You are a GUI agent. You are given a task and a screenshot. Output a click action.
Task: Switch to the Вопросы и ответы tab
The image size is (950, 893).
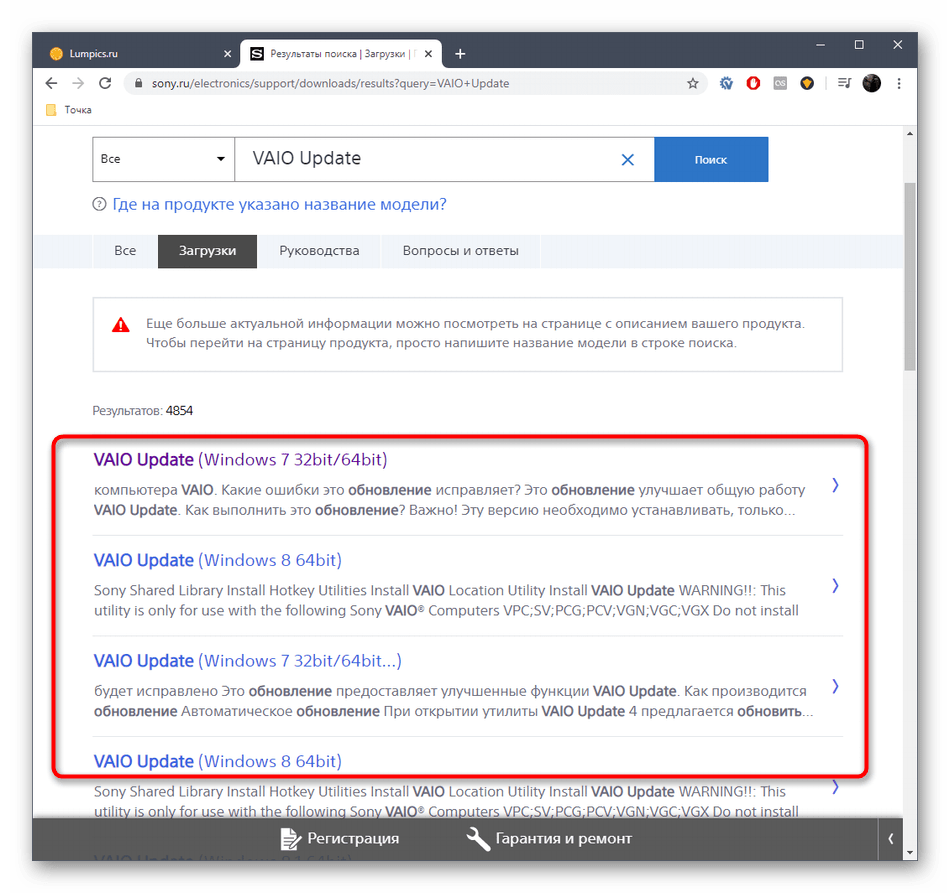pos(460,251)
